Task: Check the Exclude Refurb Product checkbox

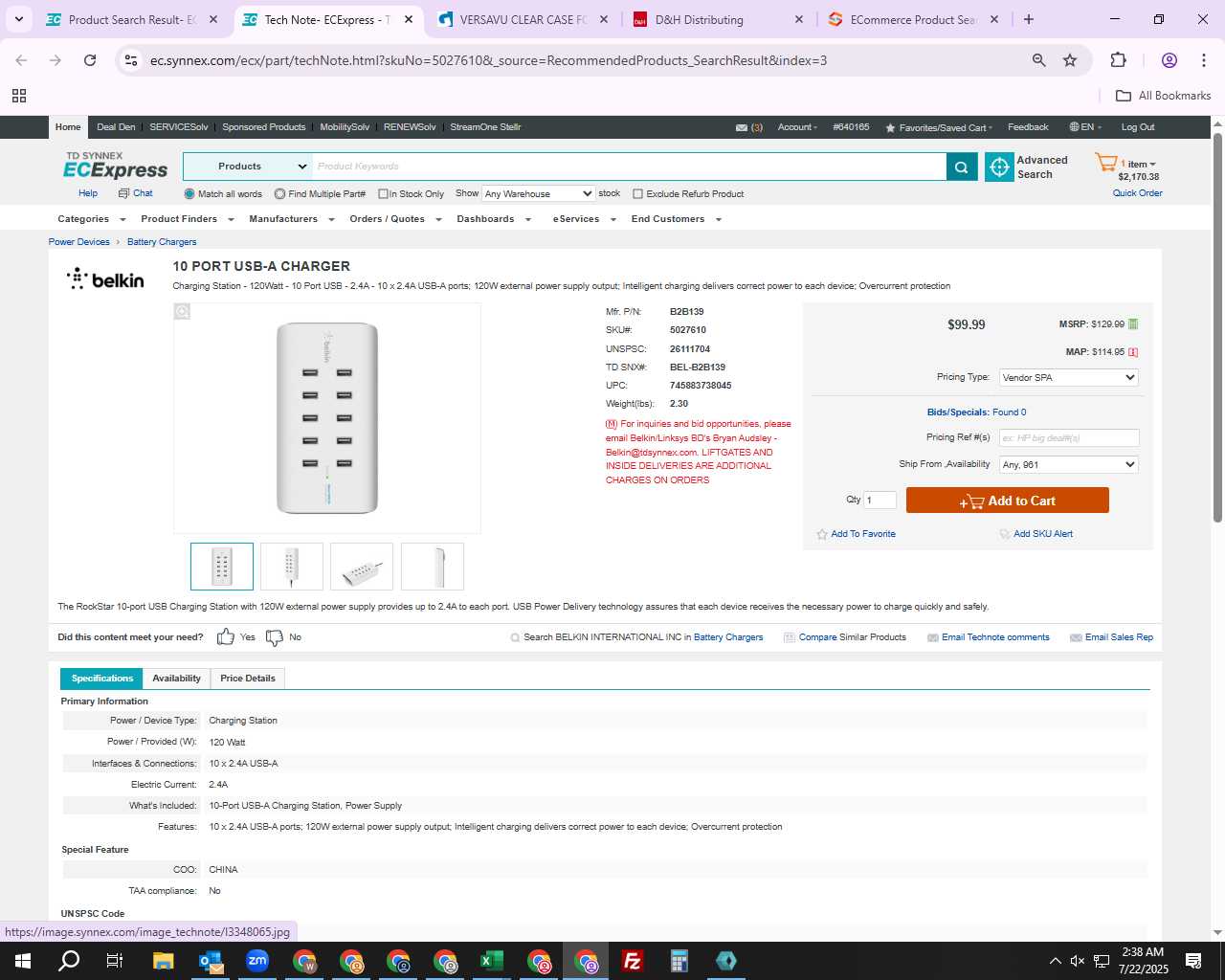Action: (637, 194)
